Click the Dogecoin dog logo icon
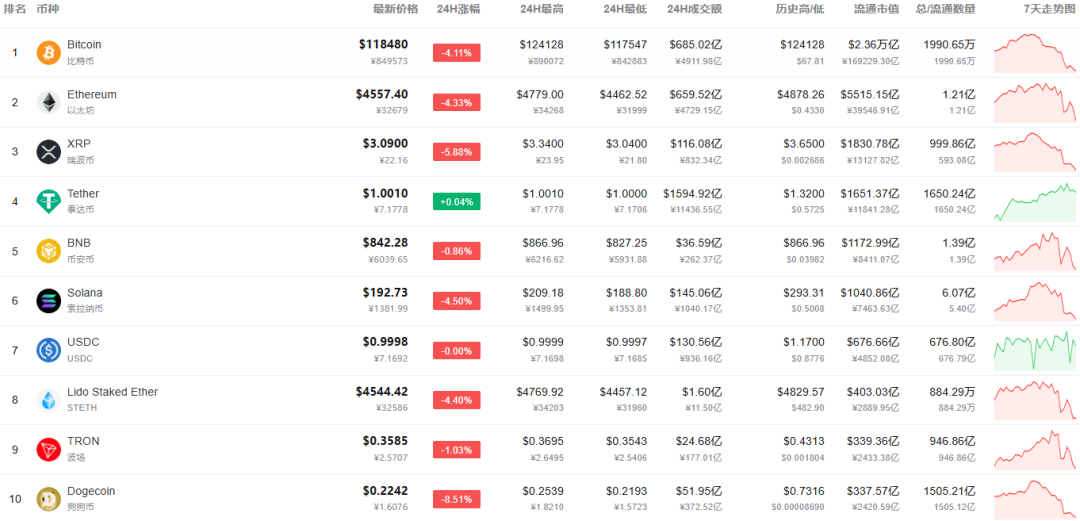The width and height of the screenshot is (1080, 521). point(49,499)
